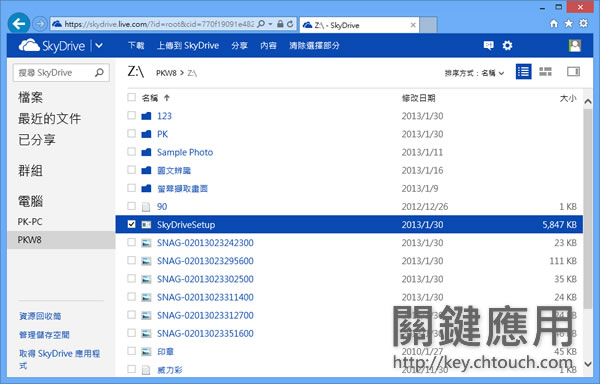Open SkyDrive settings gear in blue header
This screenshot has width=600, height=384.
click(x=507, y=46)
